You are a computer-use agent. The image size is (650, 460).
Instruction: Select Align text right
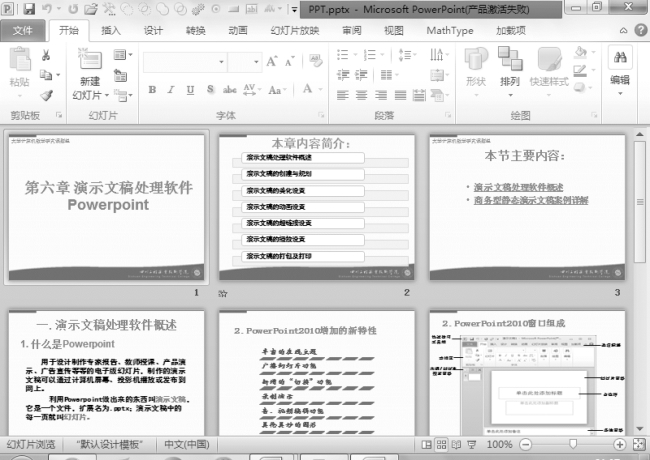[381, 96]
